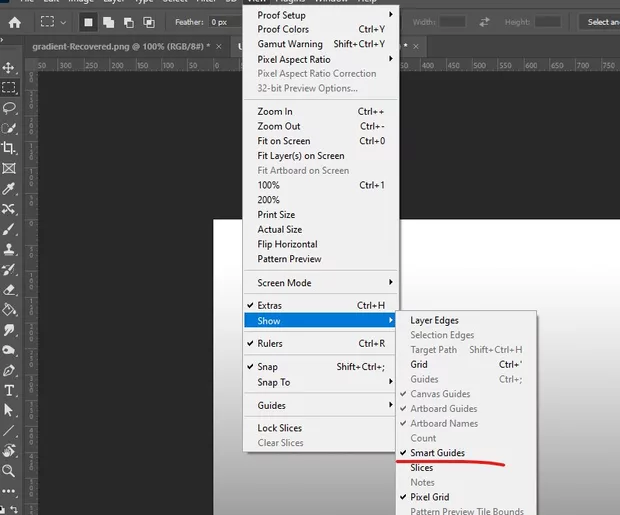The width and height of the screenshot is (620, 515).
Task: Select the Crop tool
Action: click(x=9, y=148)
